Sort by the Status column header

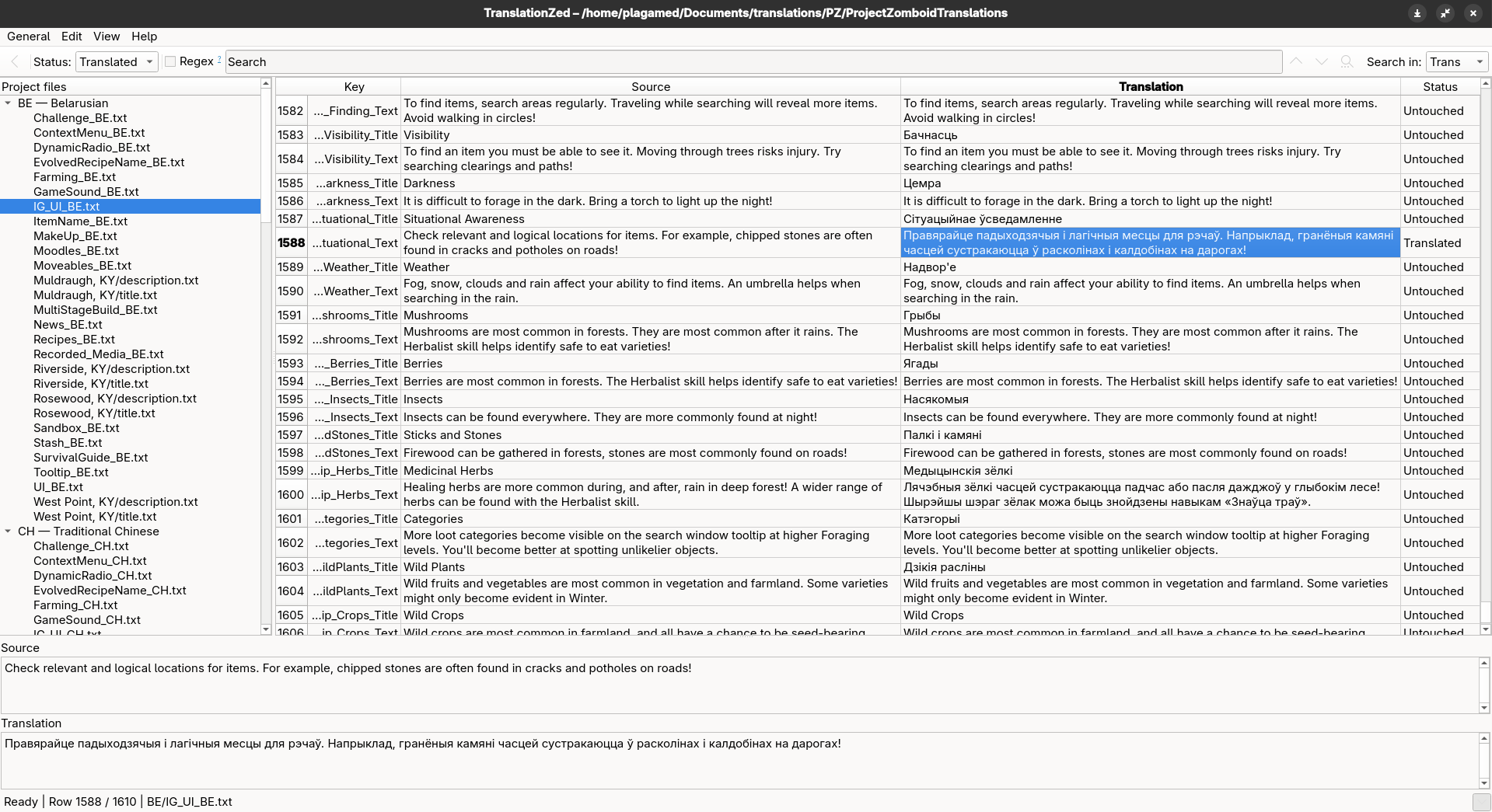(1440, 87)
